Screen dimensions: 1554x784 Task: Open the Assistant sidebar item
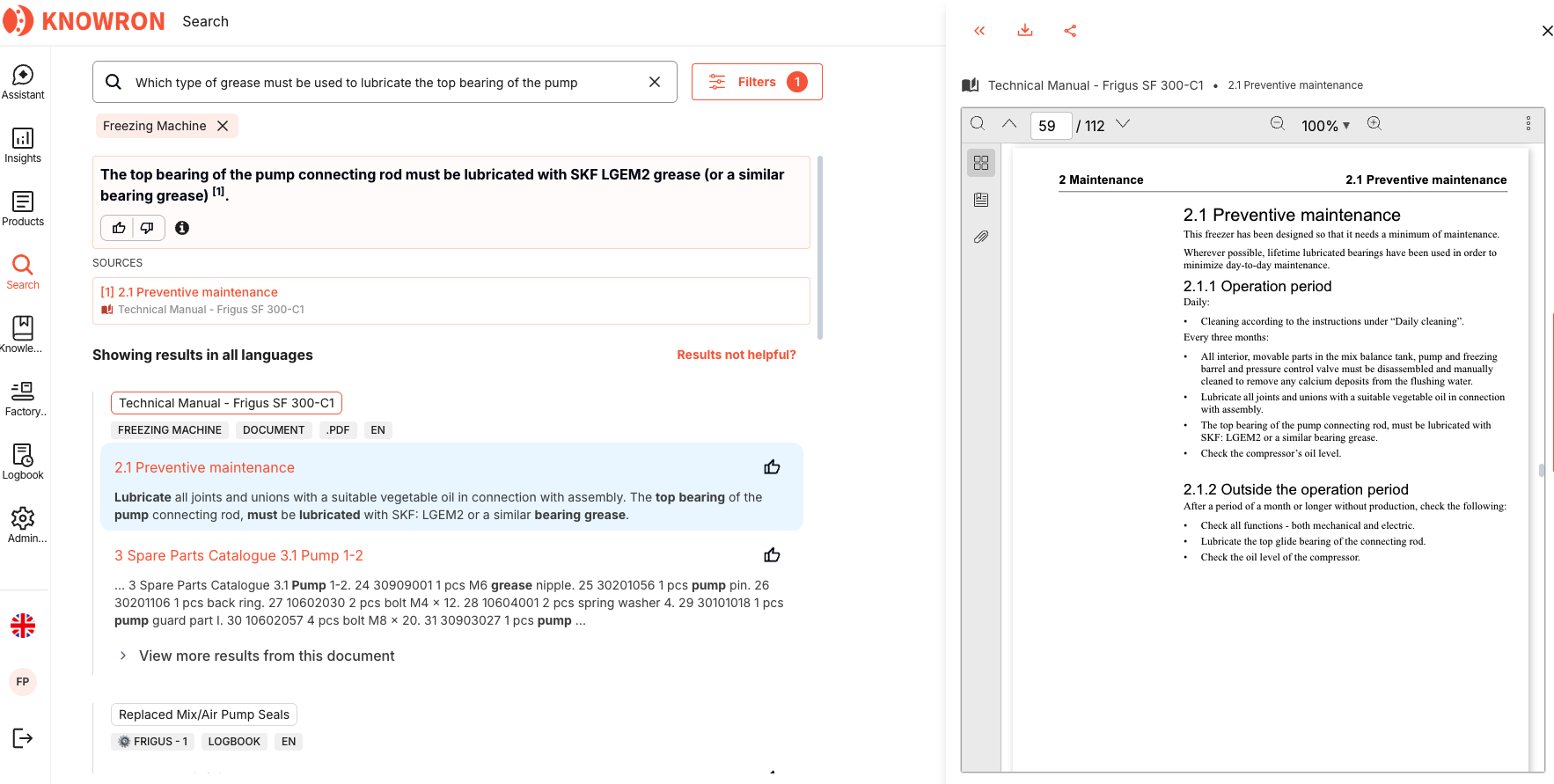coord(23,82)
